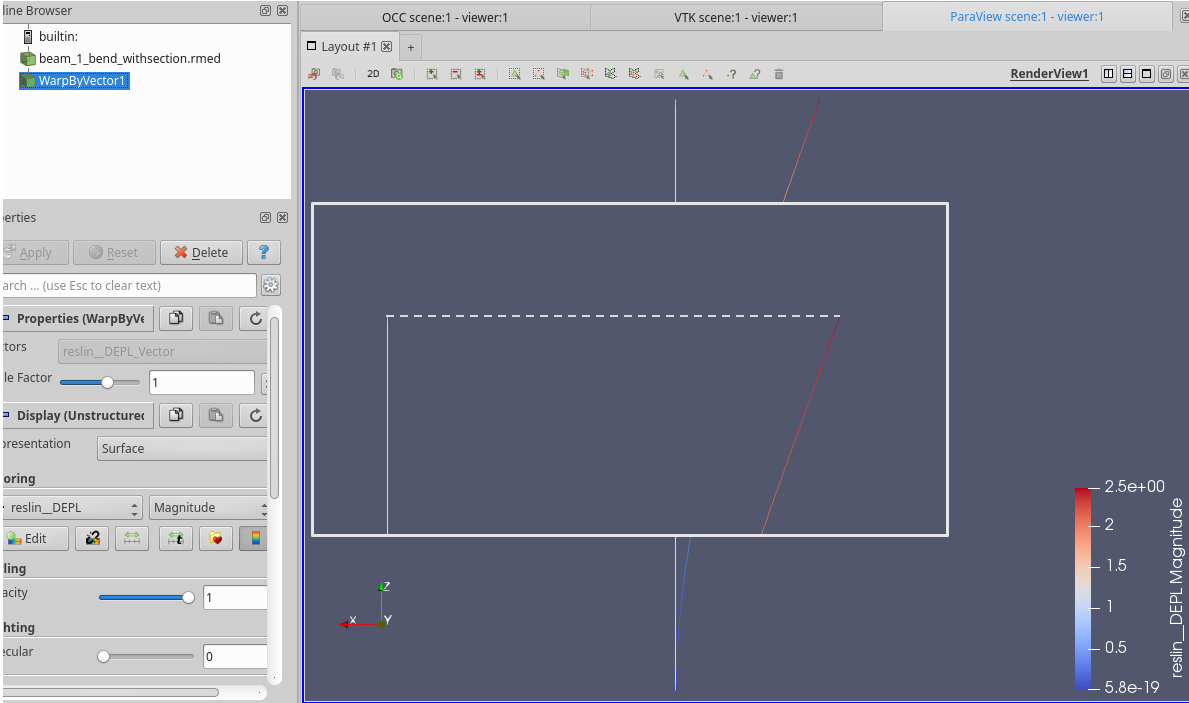Click the camera undo icon in view toolbar
This screenshot has height=703, width=1189.
click(x=314, y=74)
